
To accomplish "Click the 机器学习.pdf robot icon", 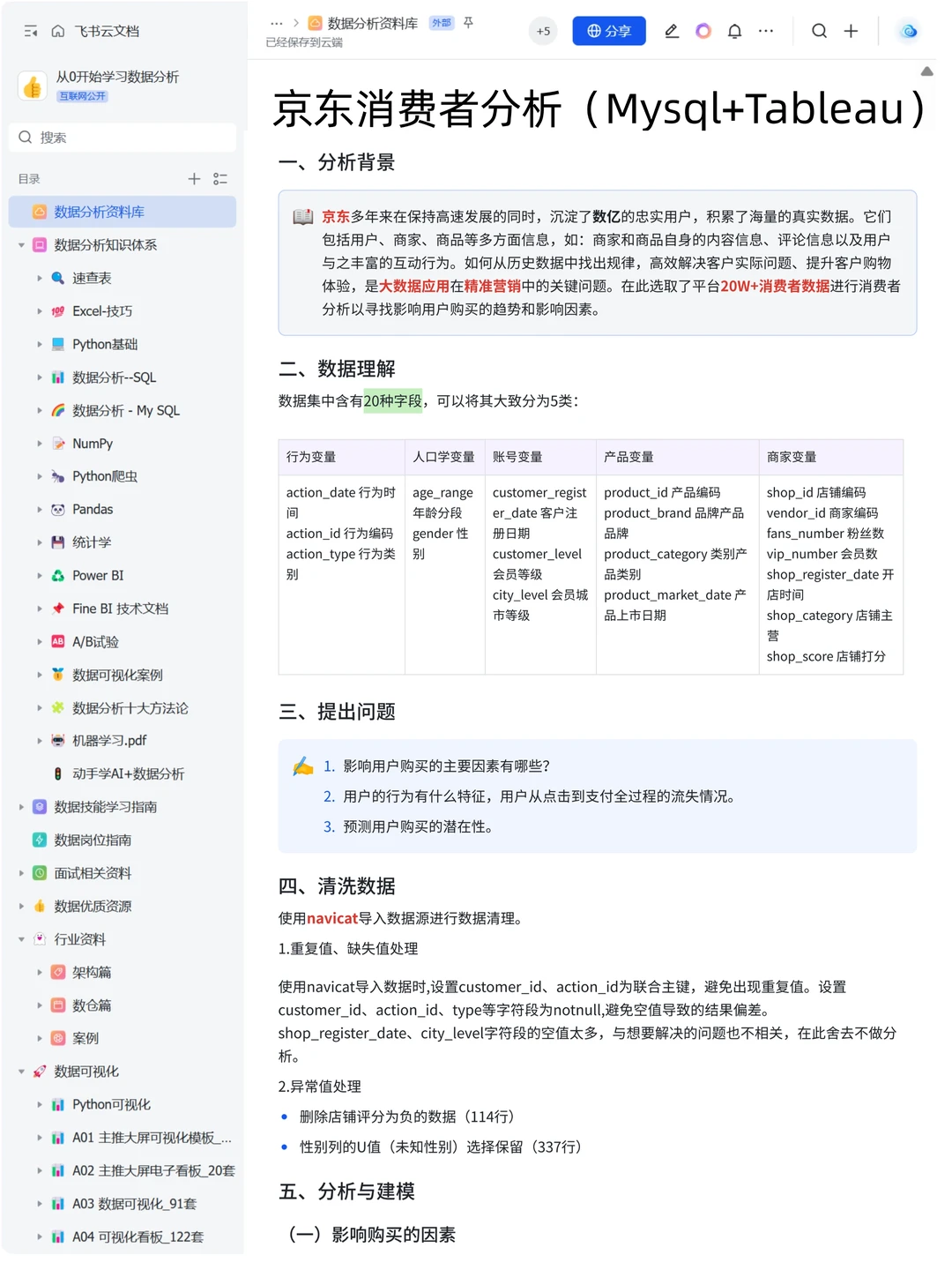I will tap(58, 741).
